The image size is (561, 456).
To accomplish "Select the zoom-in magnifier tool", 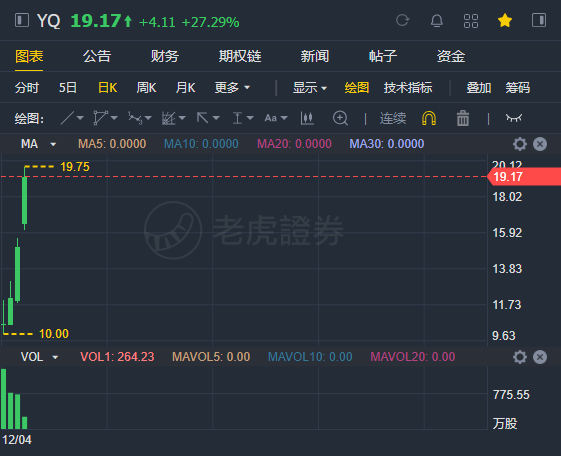I will [x=340, y=118].
